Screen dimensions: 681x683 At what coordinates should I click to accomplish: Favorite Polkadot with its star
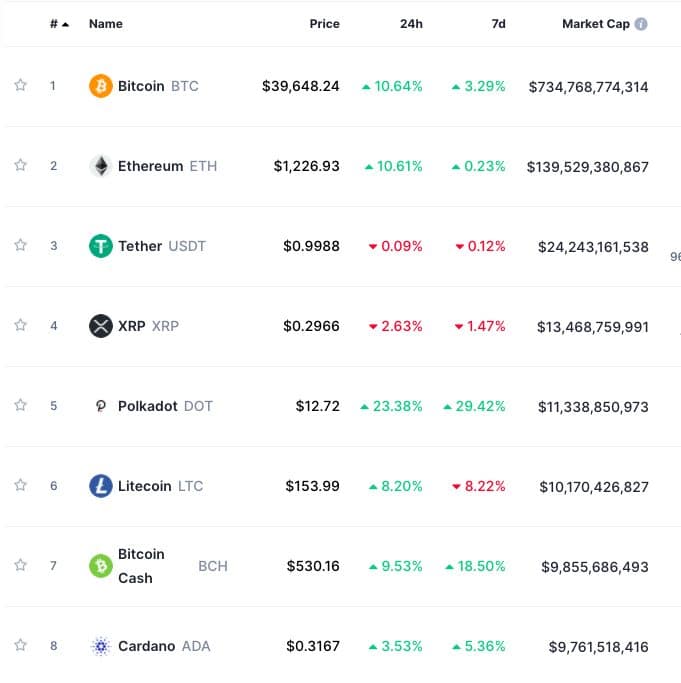click(x=20, y=406)
